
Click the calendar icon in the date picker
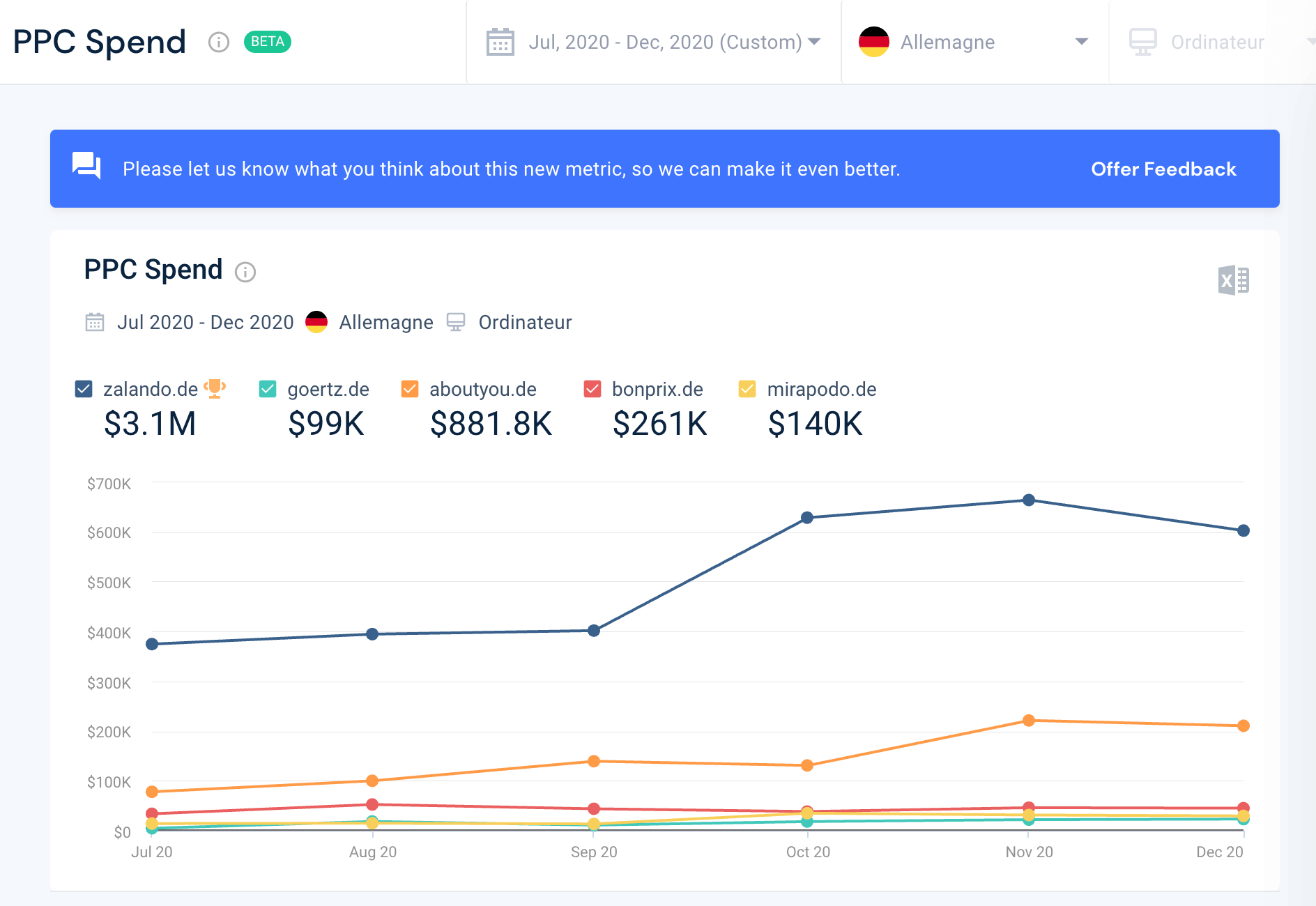pyautogui.click(x=500, y=43)
